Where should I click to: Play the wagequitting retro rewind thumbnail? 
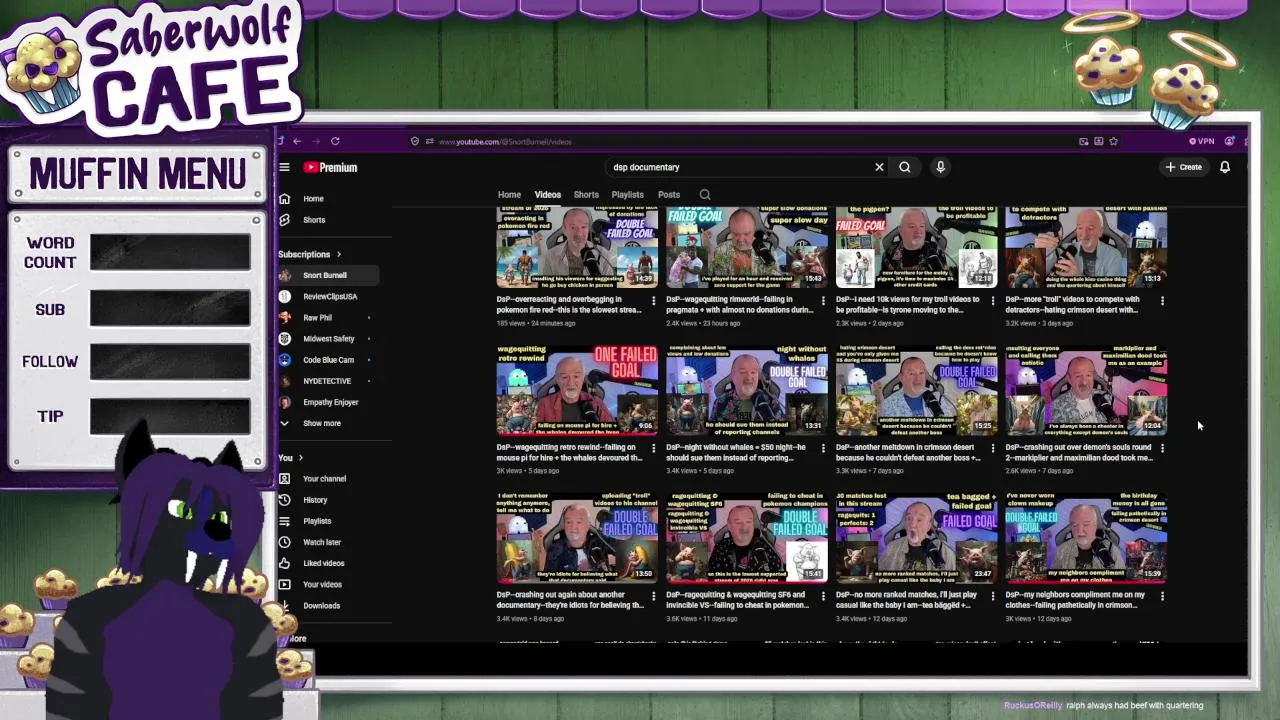coord(577,390)
